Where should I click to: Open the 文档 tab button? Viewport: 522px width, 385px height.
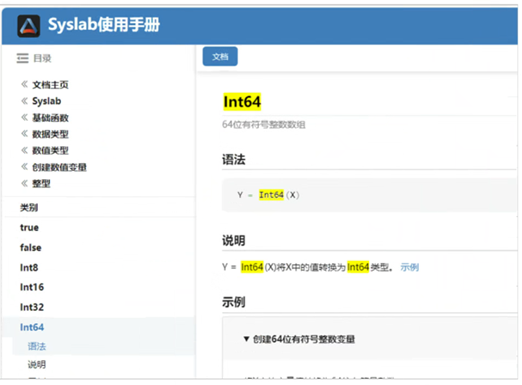point(220,57)
